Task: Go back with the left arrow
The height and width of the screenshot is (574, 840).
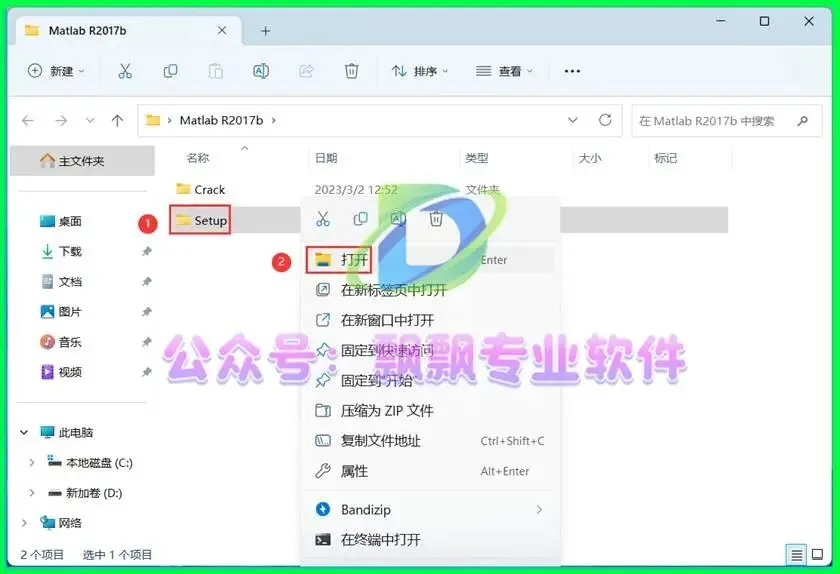Action: coord(28,121)
